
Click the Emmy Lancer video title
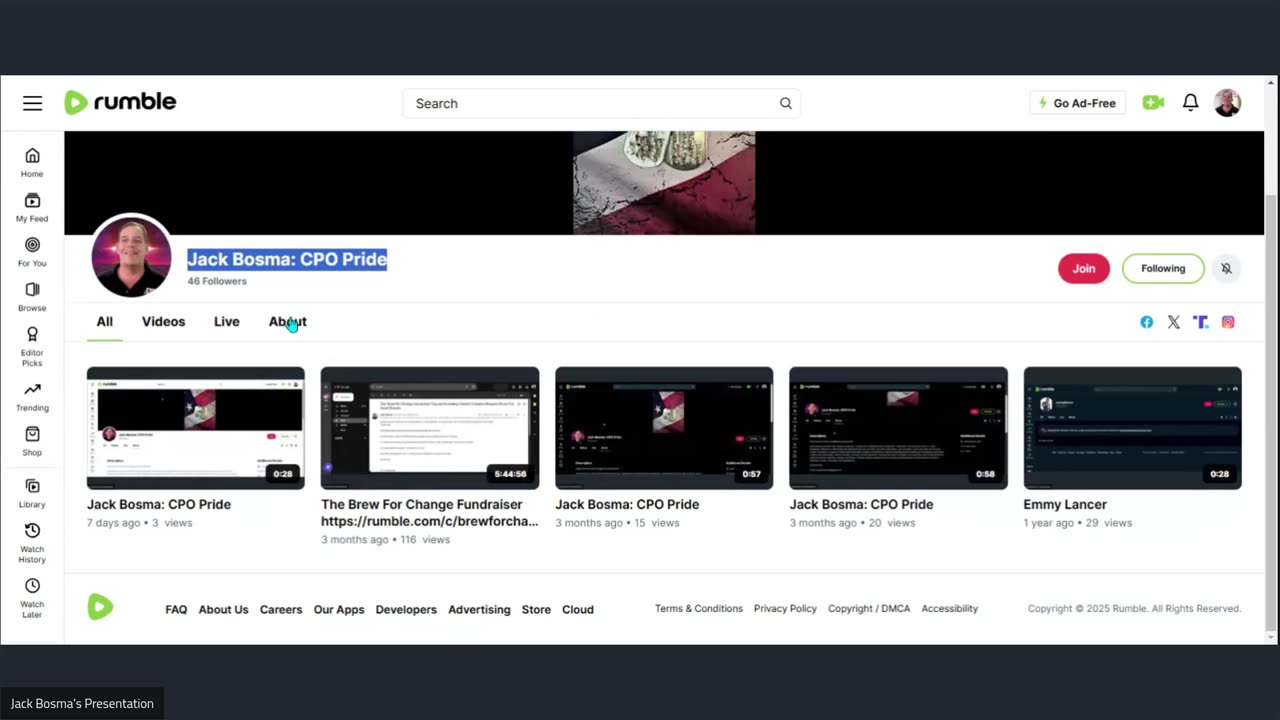click(1065, 504)
